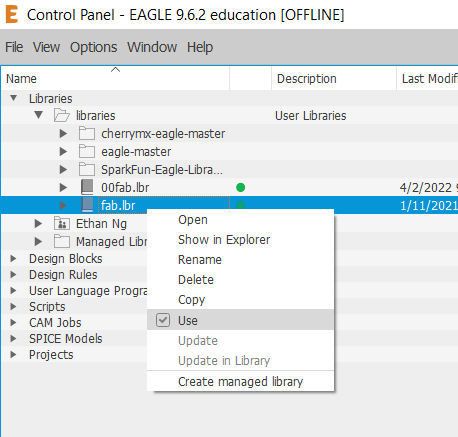Image resolution: width=458 pixels, height=437 pixels.
Task: Open the File menu
Action: [14, 47]
